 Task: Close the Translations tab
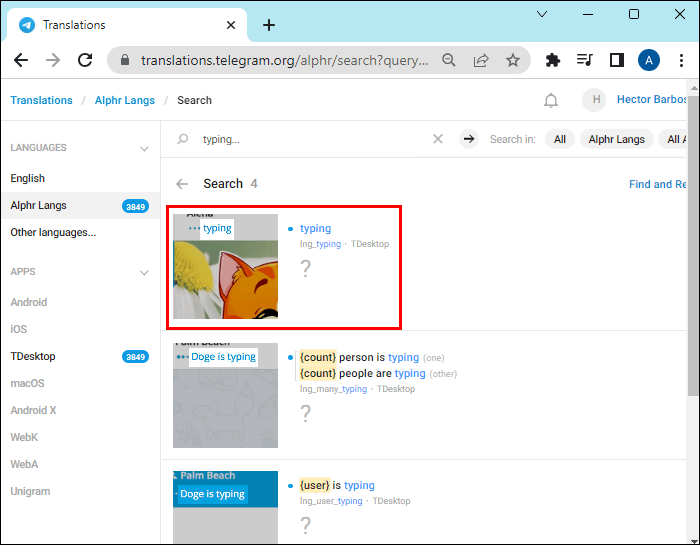click(231, 25)
